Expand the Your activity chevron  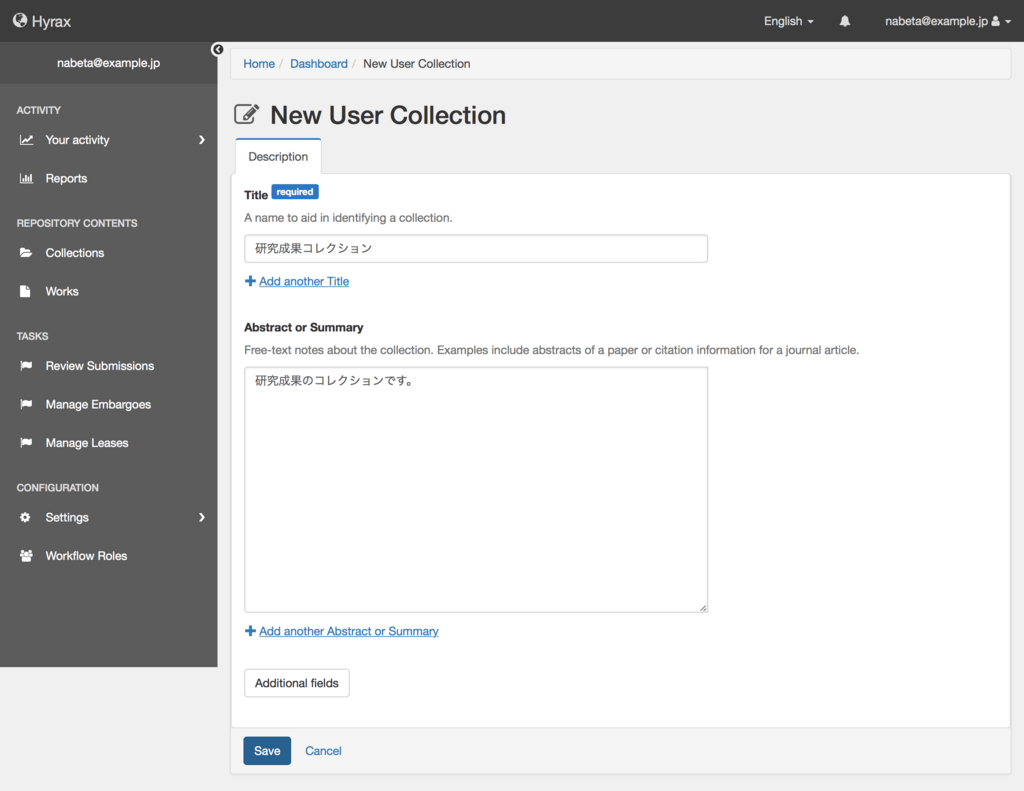pyautogui.click(x=202, y=140)
